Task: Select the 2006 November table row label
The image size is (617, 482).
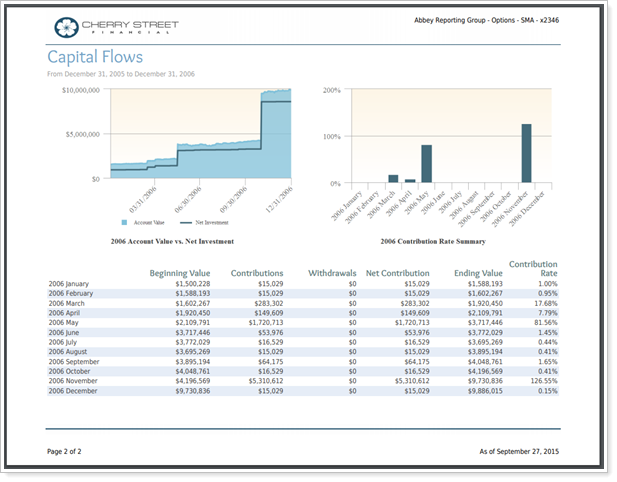Action: pos(73,381)
